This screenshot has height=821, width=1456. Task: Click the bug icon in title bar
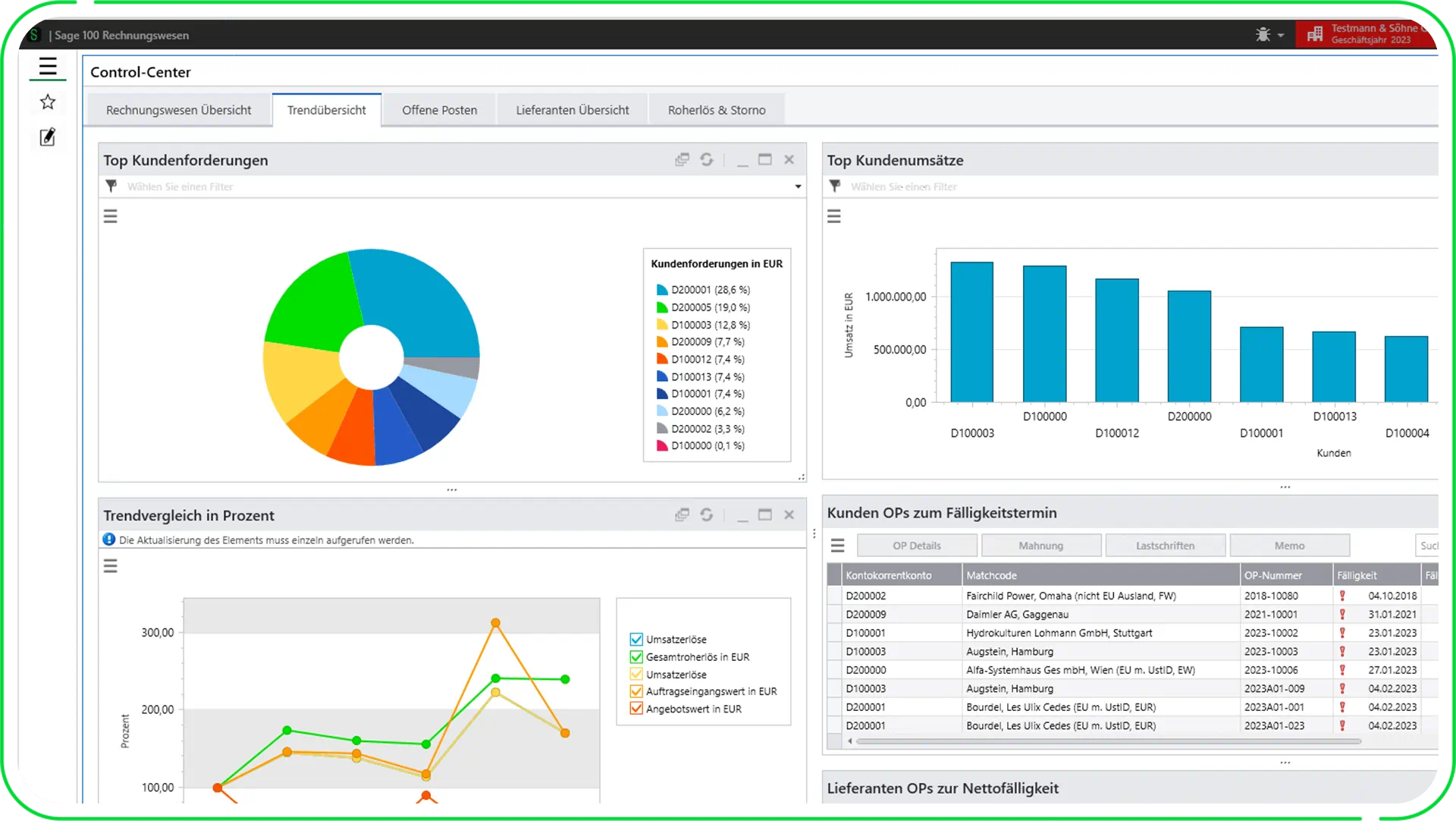point(1263,35)
